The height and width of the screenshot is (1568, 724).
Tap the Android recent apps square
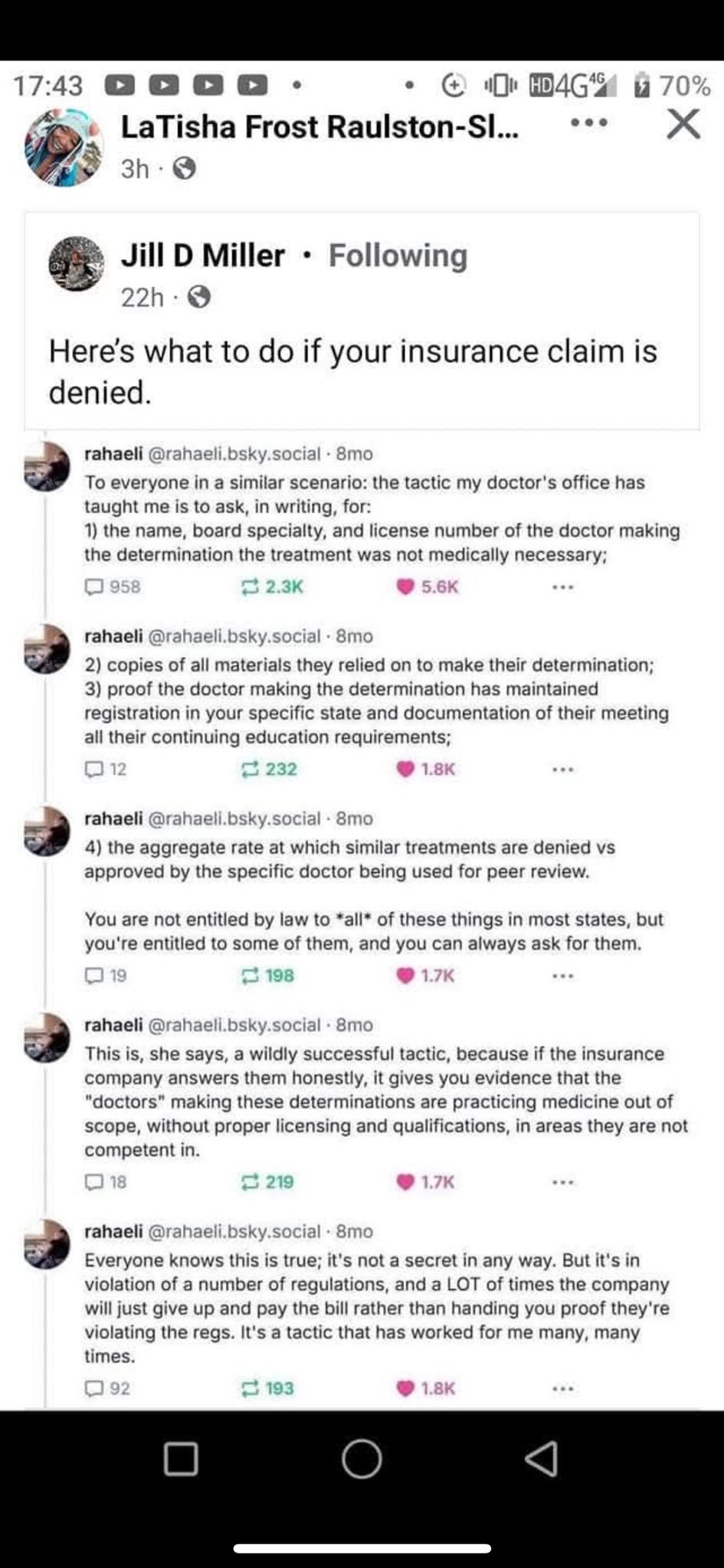click(x=181, y=1459)
